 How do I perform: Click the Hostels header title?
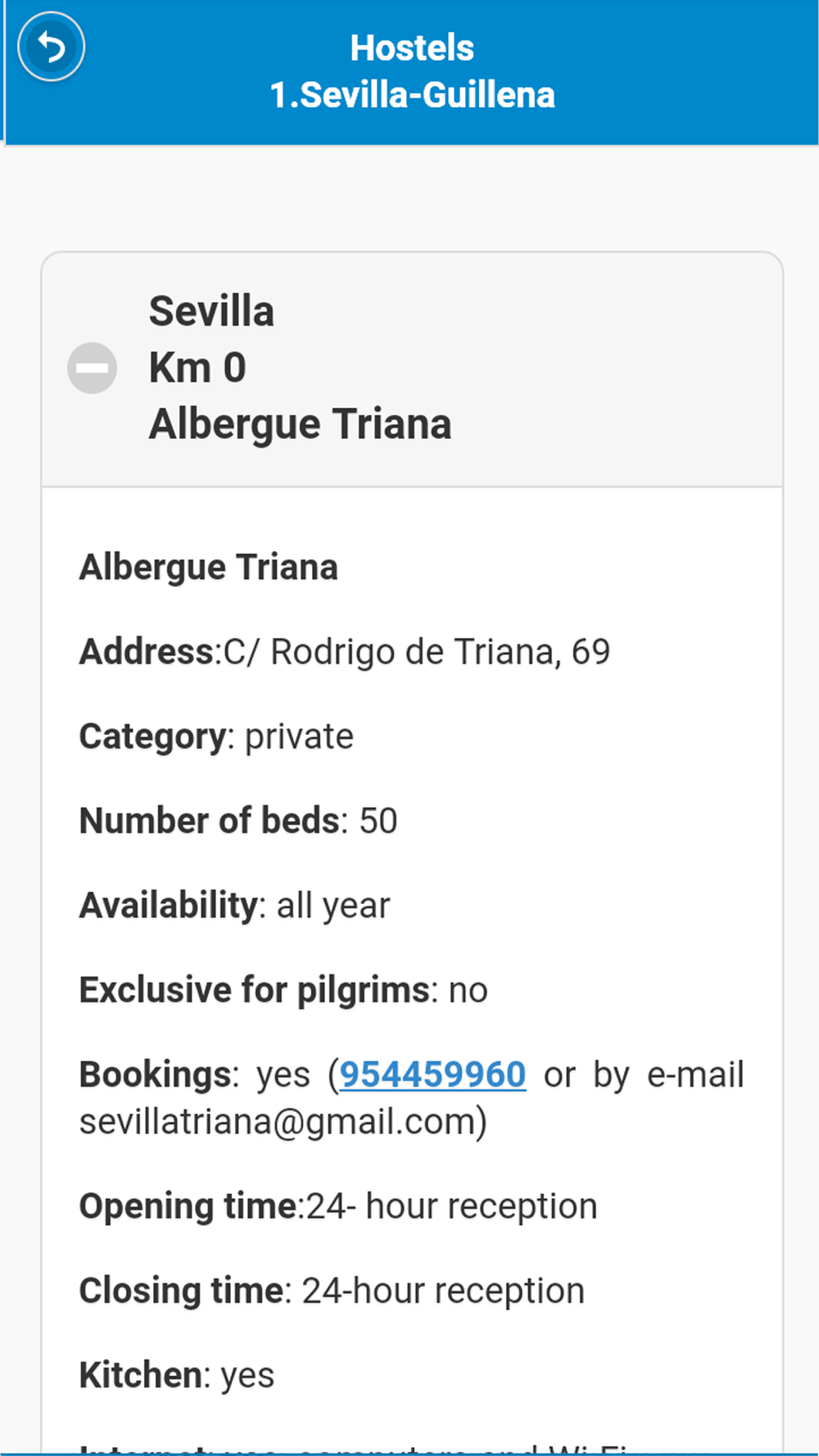412,47
